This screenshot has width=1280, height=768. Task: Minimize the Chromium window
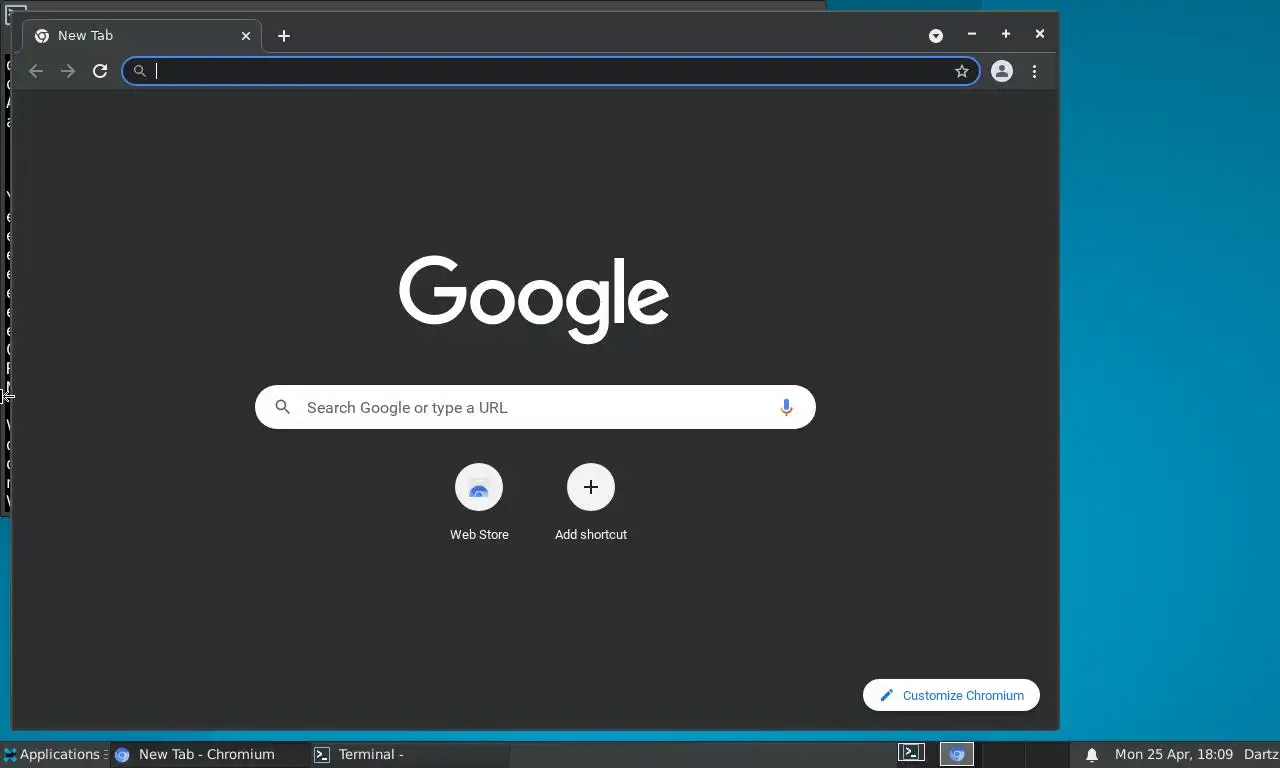971,34
